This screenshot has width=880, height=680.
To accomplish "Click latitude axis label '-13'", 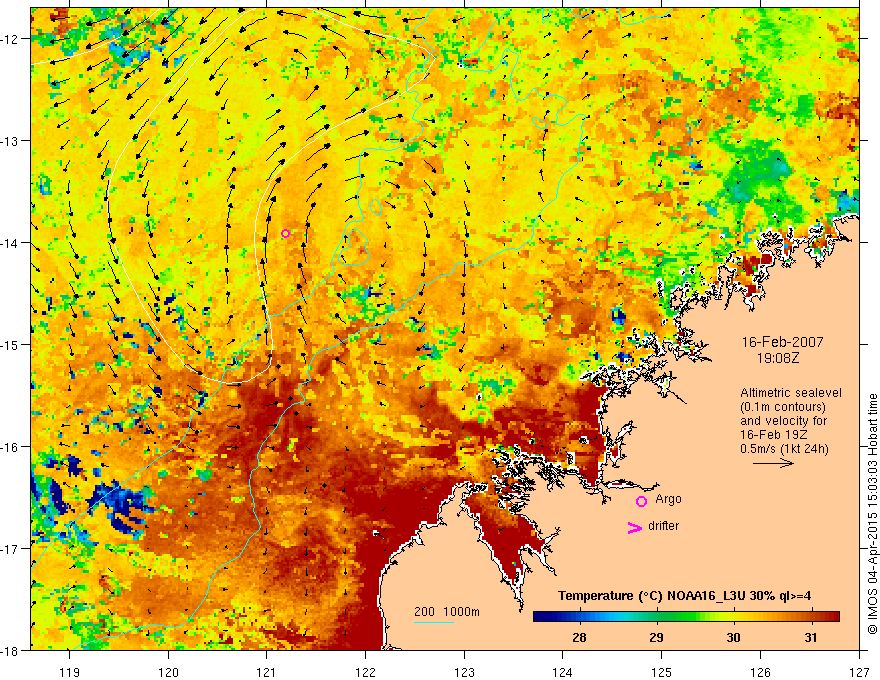I will pos(10,141).
